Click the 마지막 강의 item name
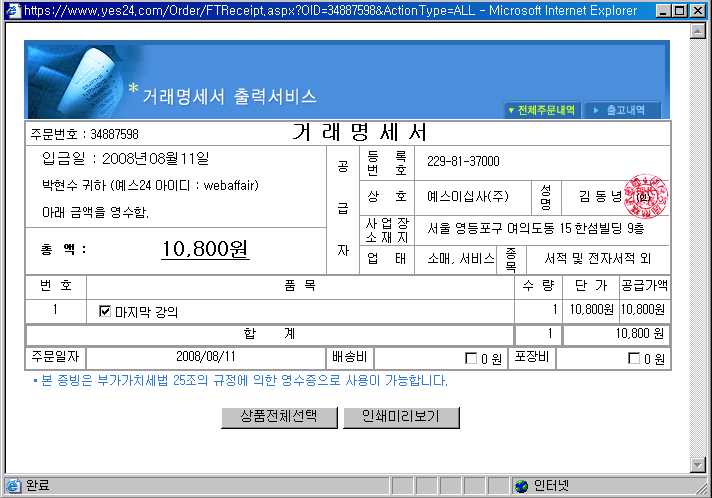 tap(146, 312)
